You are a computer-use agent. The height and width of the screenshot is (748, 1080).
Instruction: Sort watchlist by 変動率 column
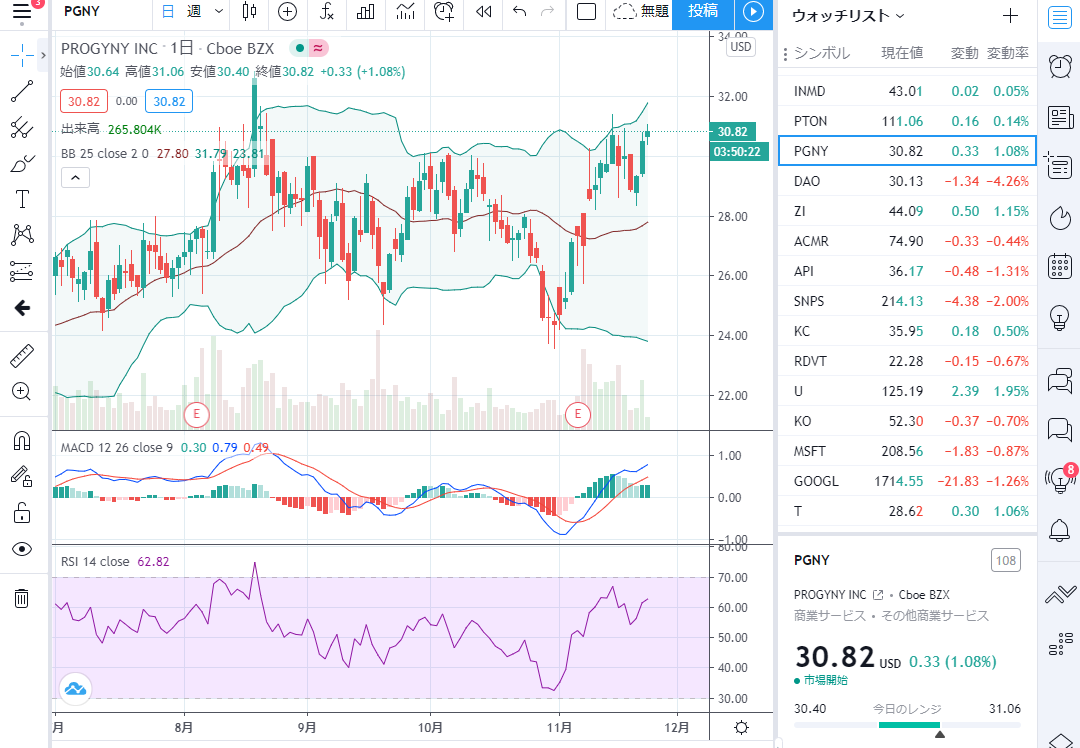click(x=1008, y=53)
